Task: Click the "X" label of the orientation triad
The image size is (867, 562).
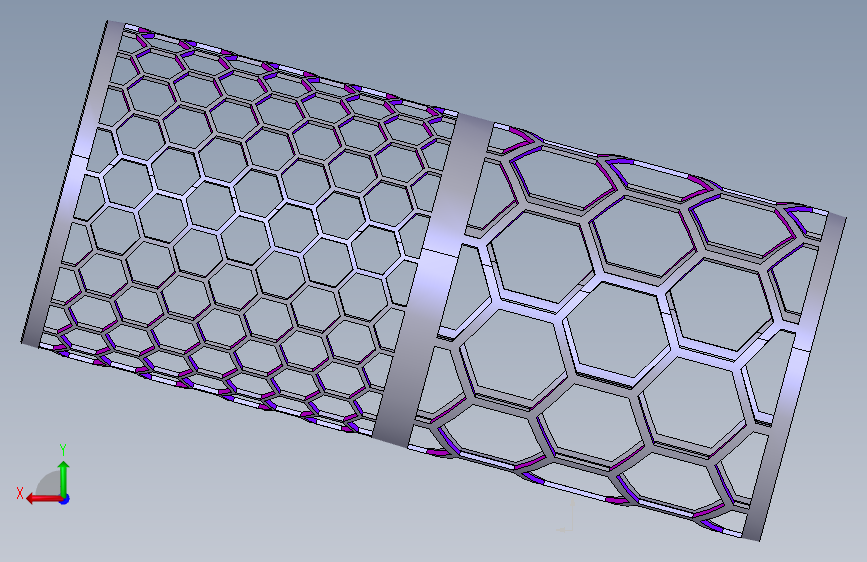Action: [x=20, y=493]
